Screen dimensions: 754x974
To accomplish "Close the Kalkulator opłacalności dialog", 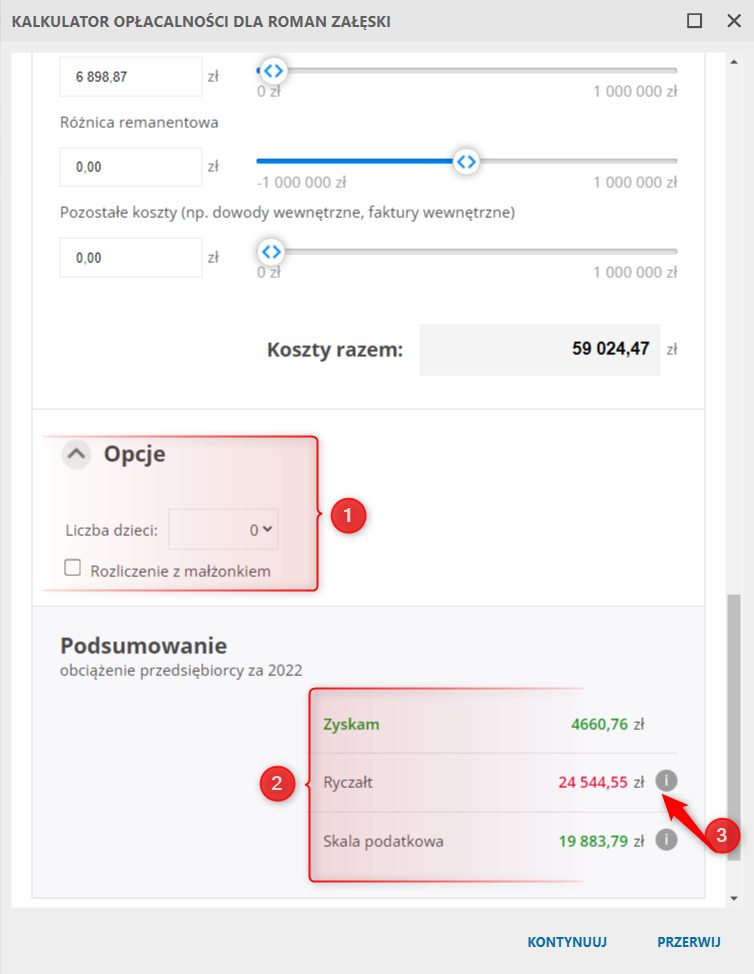I will (x=733, y=21).
